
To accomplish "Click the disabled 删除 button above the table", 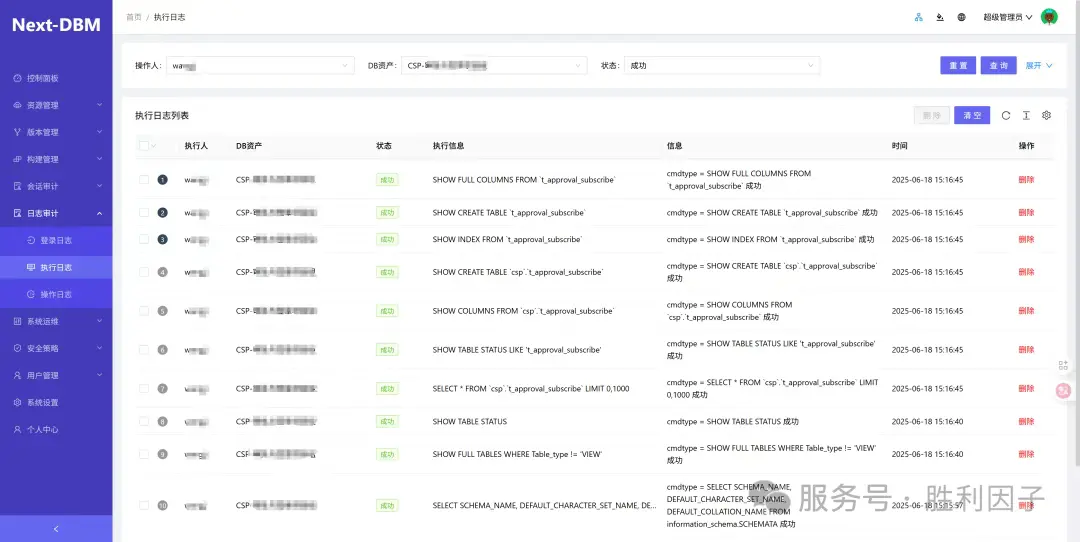I will 932,116.
